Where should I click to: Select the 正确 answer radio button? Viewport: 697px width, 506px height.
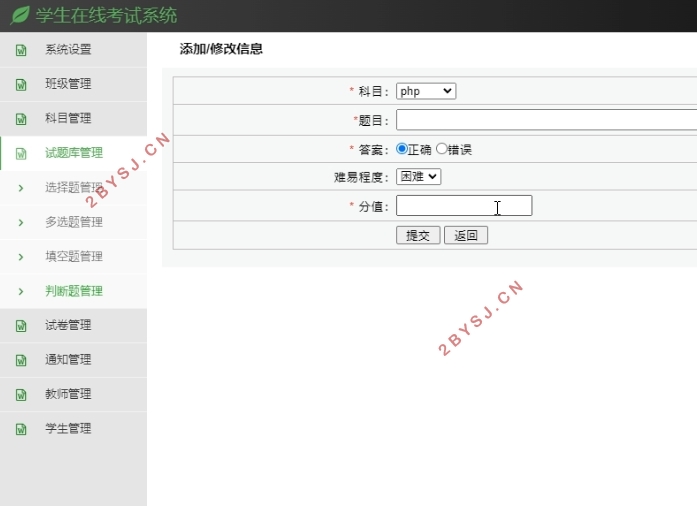point(401,149)
